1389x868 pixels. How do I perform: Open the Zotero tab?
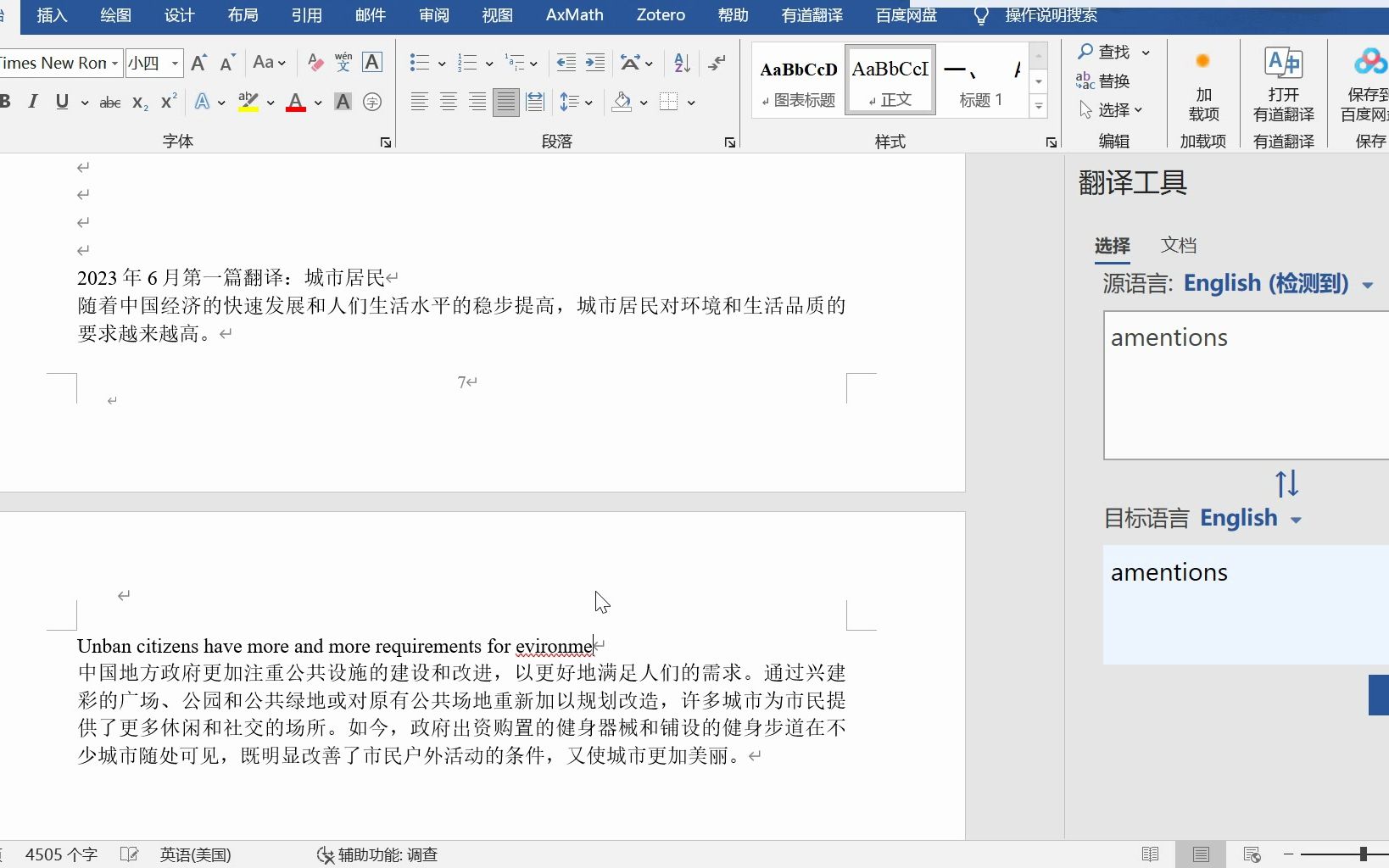(661, 15)
